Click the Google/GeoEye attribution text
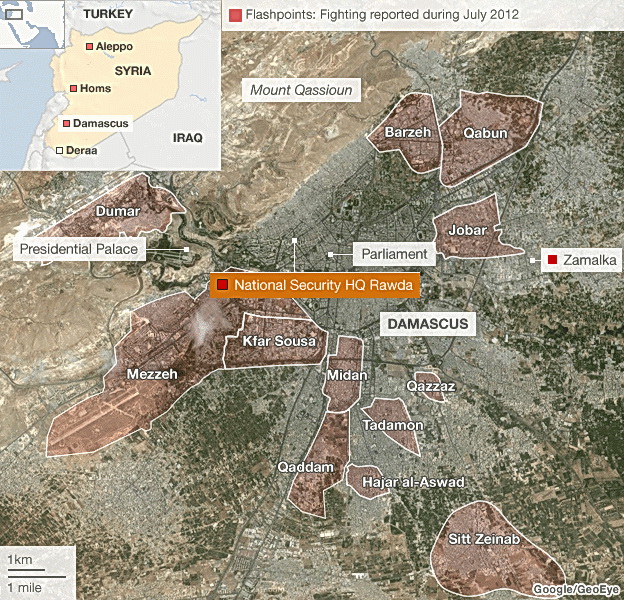 576,588
